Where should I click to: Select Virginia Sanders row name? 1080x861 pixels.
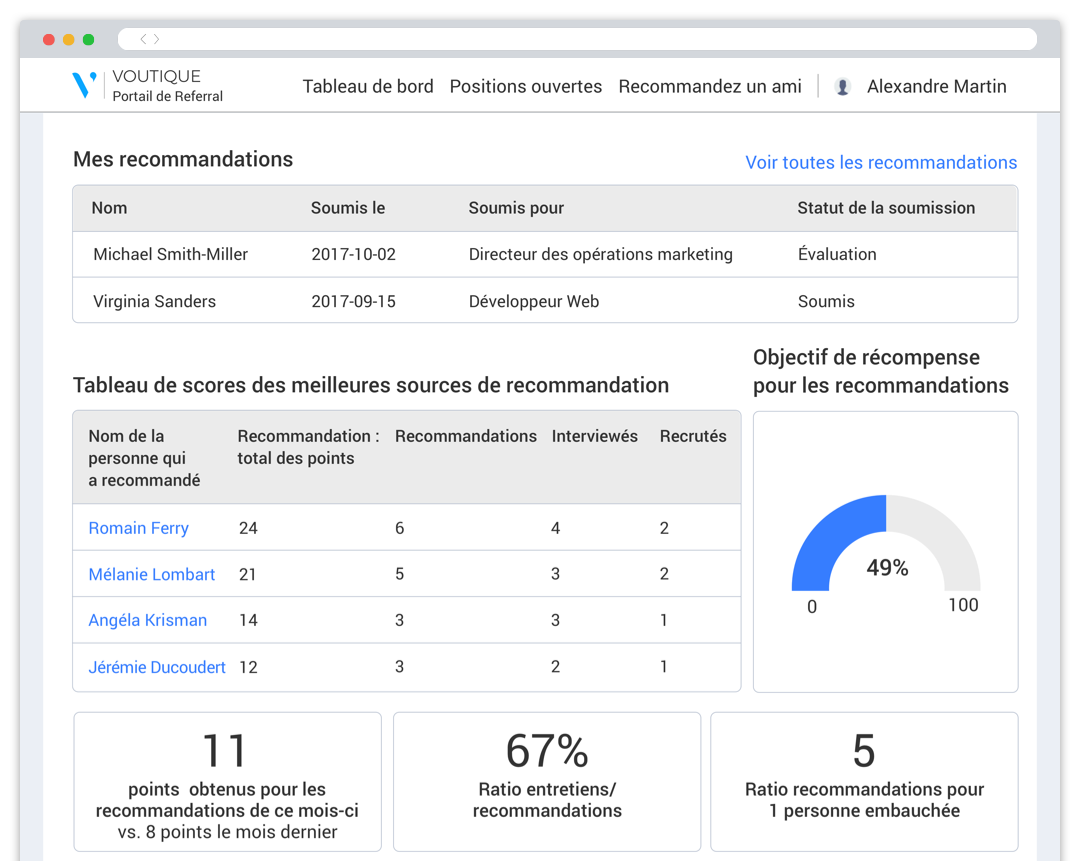(x=154, y=302)
